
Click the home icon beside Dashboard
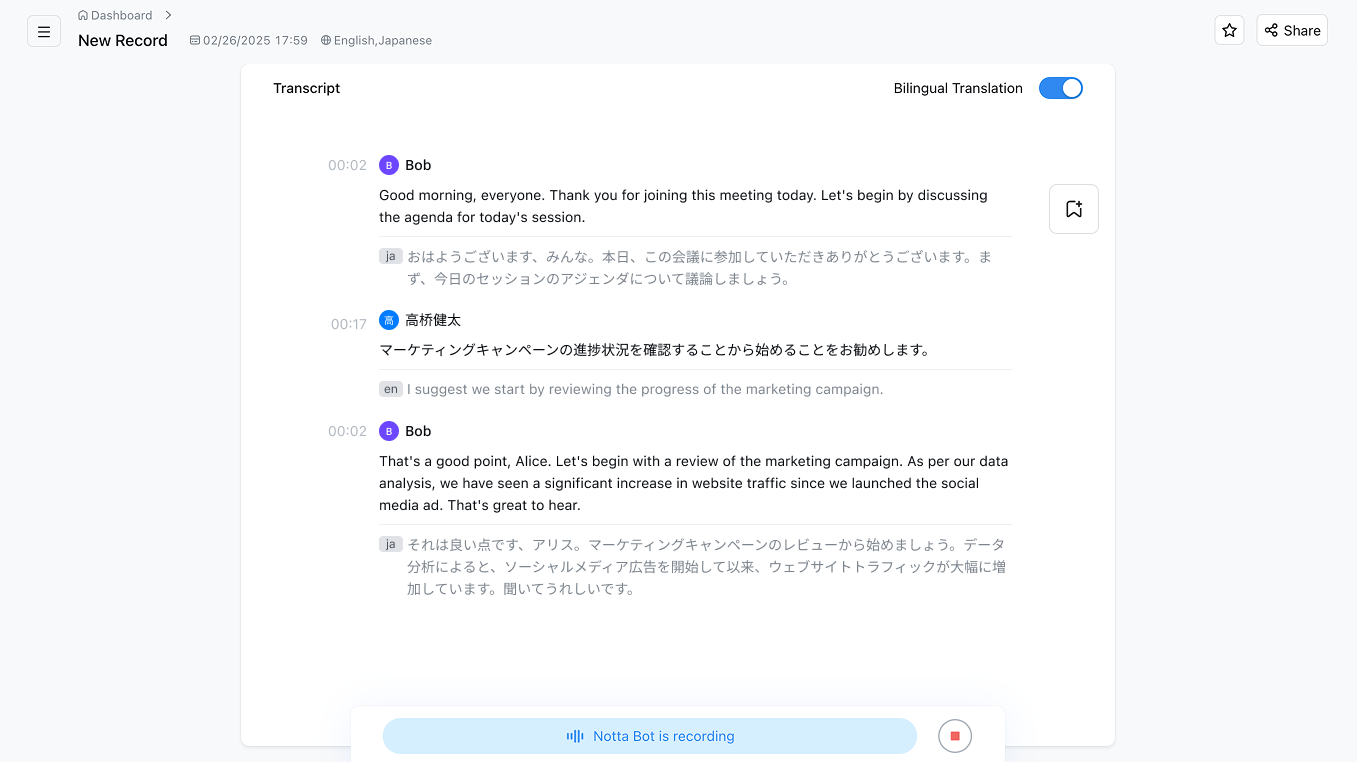(83, 16)
